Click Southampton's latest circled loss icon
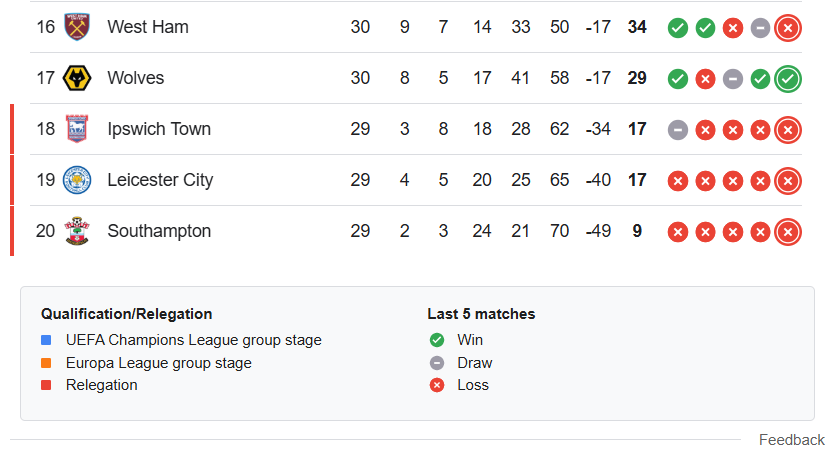 [788, 231]
